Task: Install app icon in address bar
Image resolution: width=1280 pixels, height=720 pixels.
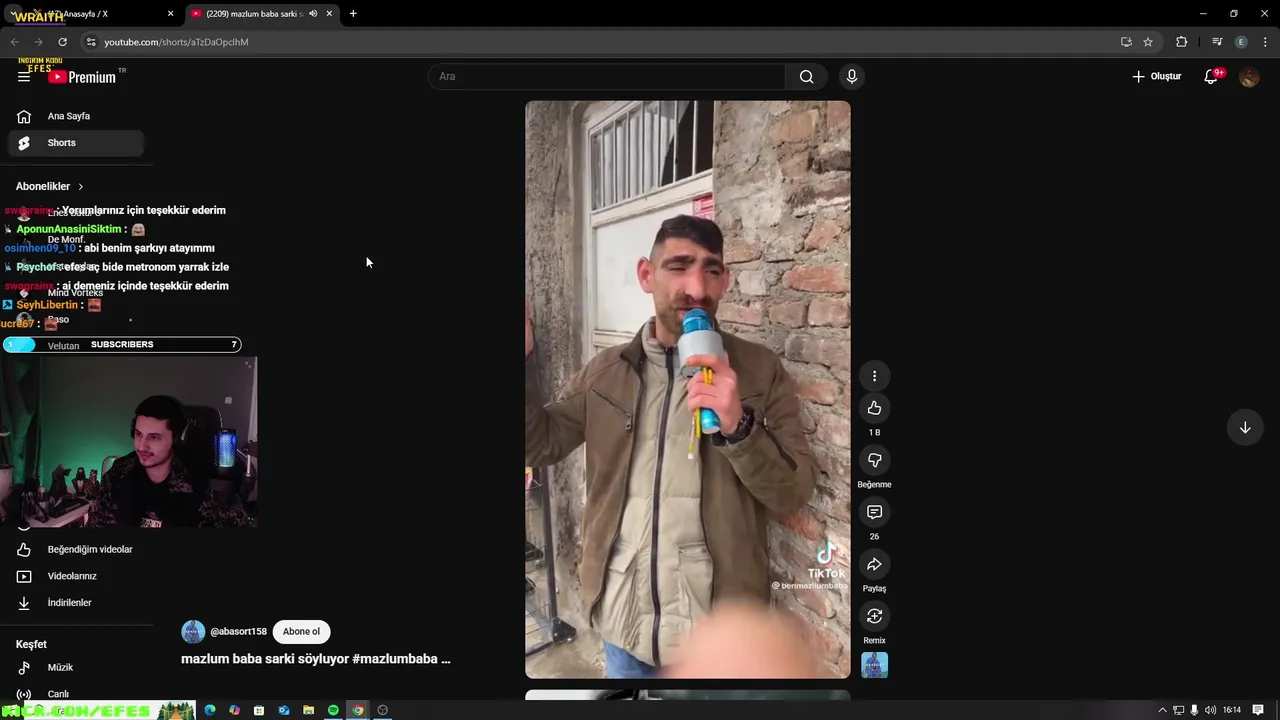Action: pyautogui.click(x=1126, y=42)
